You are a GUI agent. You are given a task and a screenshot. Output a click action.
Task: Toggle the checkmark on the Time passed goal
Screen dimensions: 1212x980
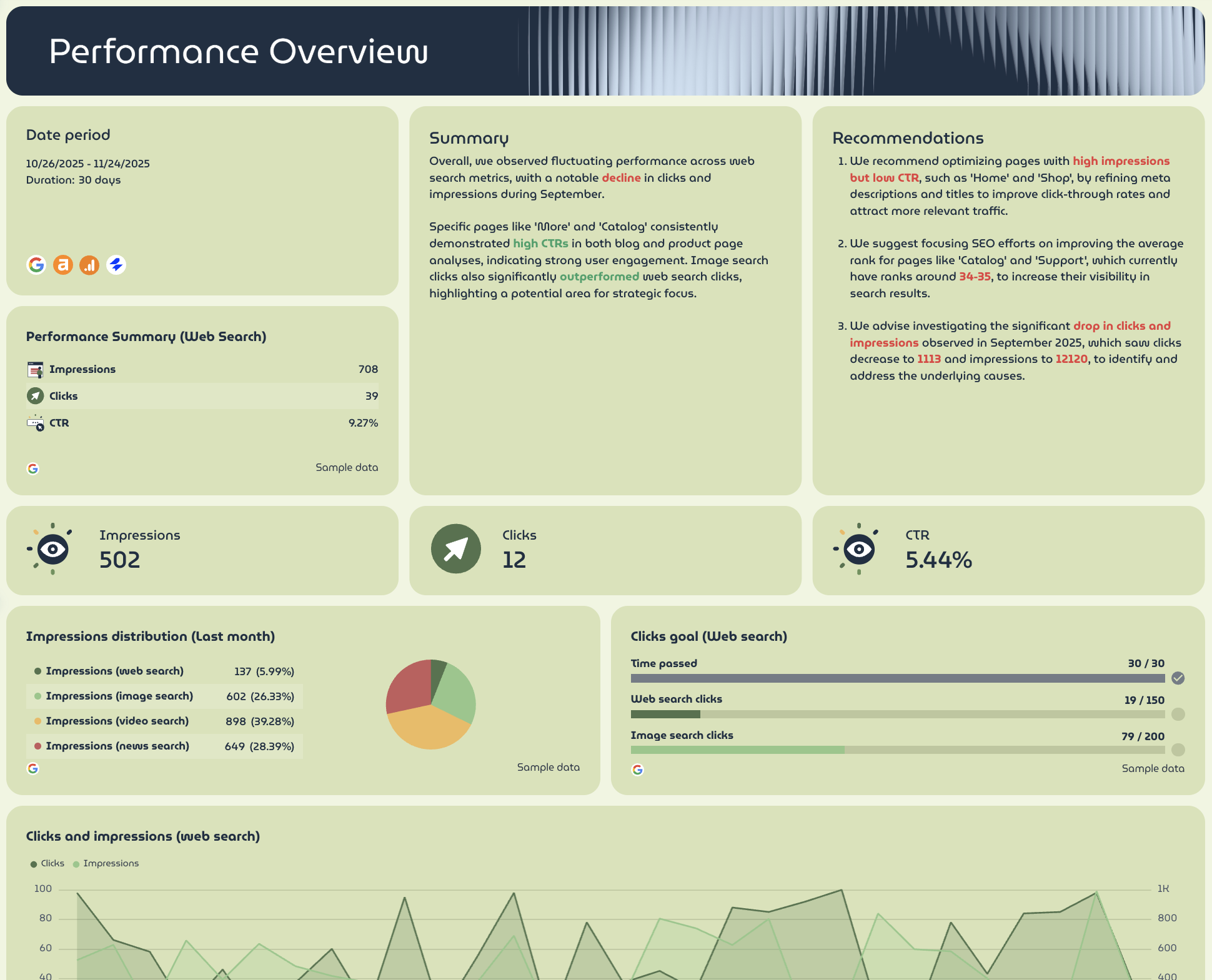click(1178, 678)
